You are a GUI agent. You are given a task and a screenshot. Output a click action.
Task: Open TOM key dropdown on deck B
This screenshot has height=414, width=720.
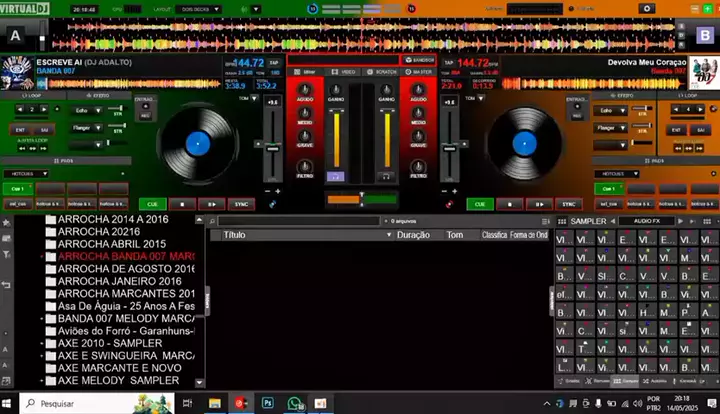point(481,98)
